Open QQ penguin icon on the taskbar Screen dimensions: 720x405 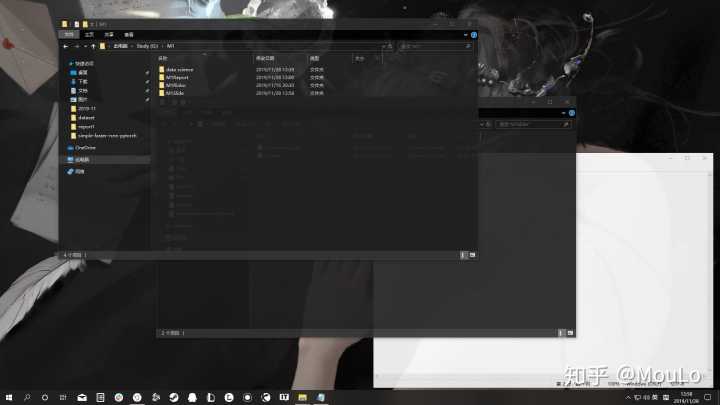(x=192, y=398)
